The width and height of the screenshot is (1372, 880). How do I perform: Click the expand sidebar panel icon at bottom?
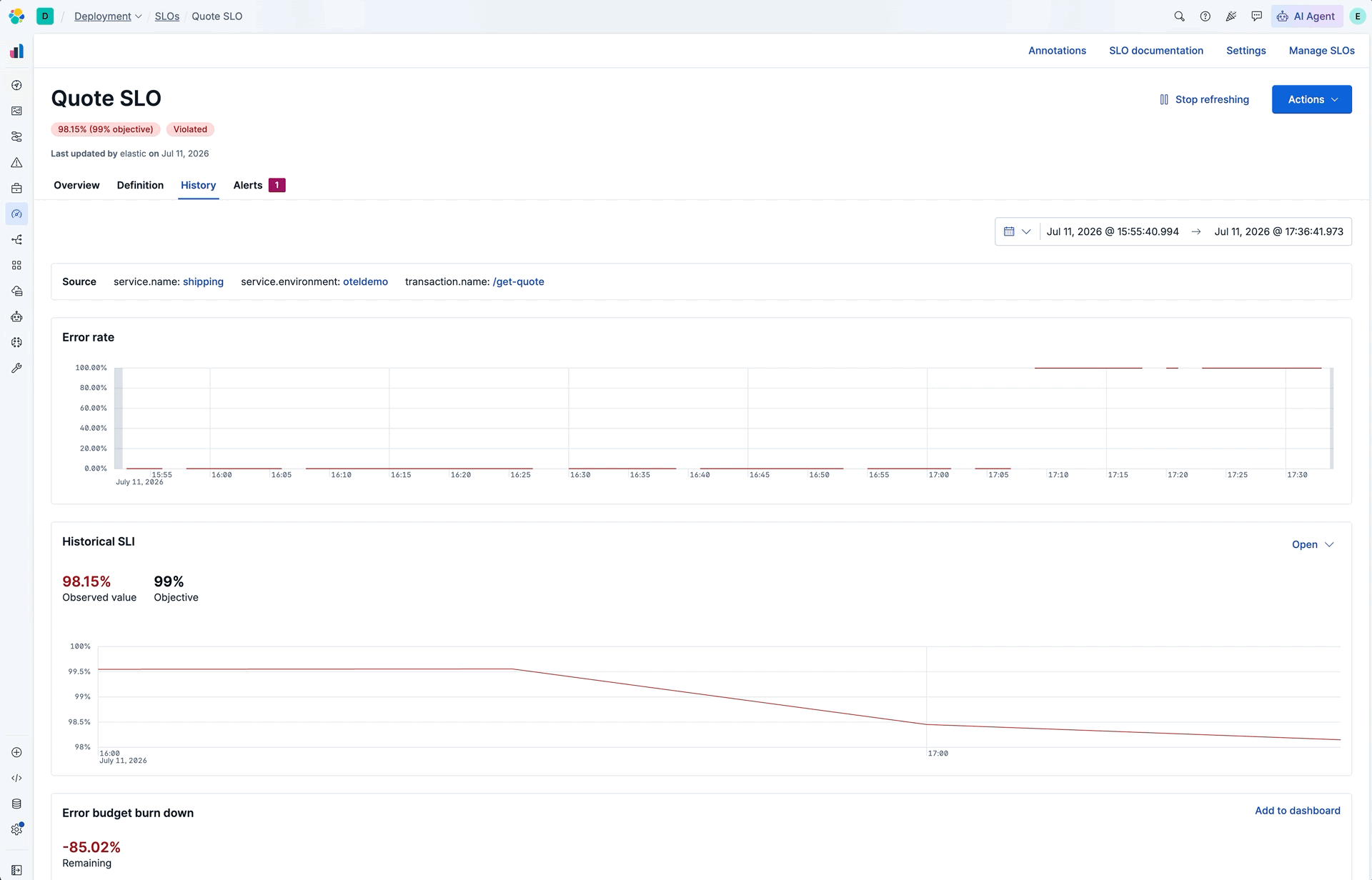click(16, 870)
